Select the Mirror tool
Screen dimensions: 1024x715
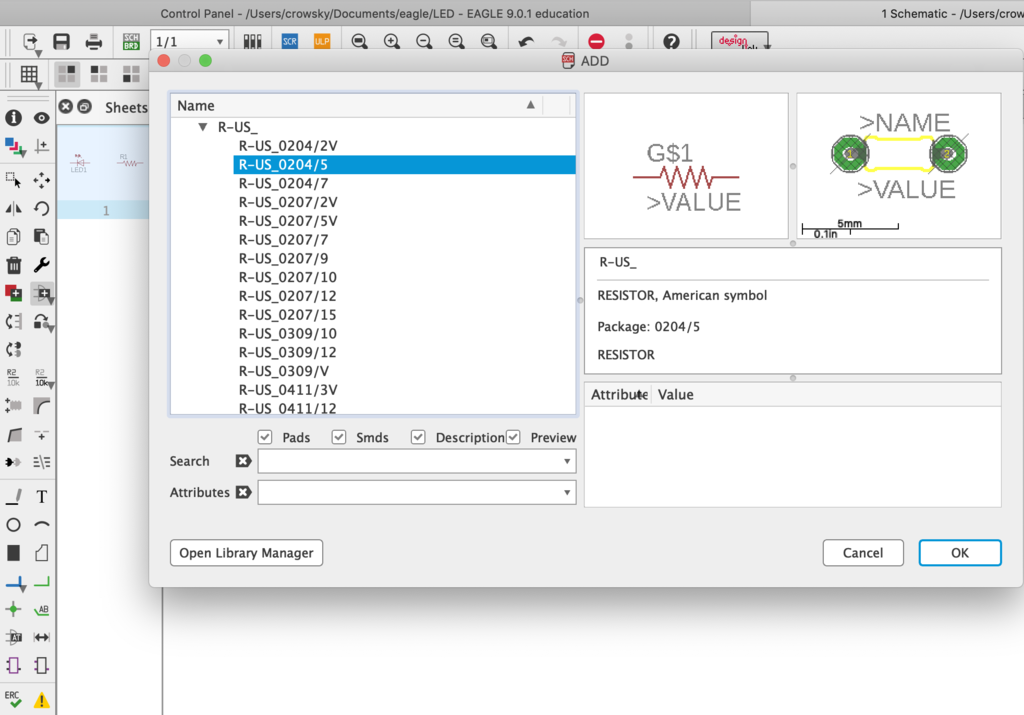(x=13, y=208)
